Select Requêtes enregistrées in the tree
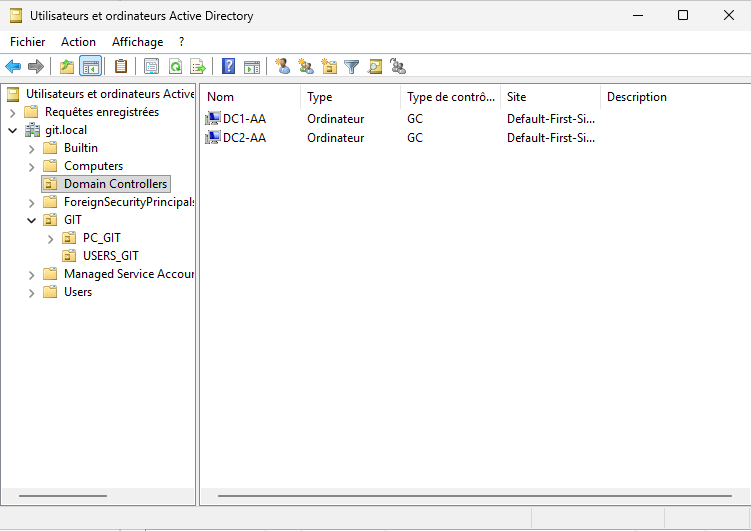Viewport: 751px width, 531px height. [x=102, y=112]
